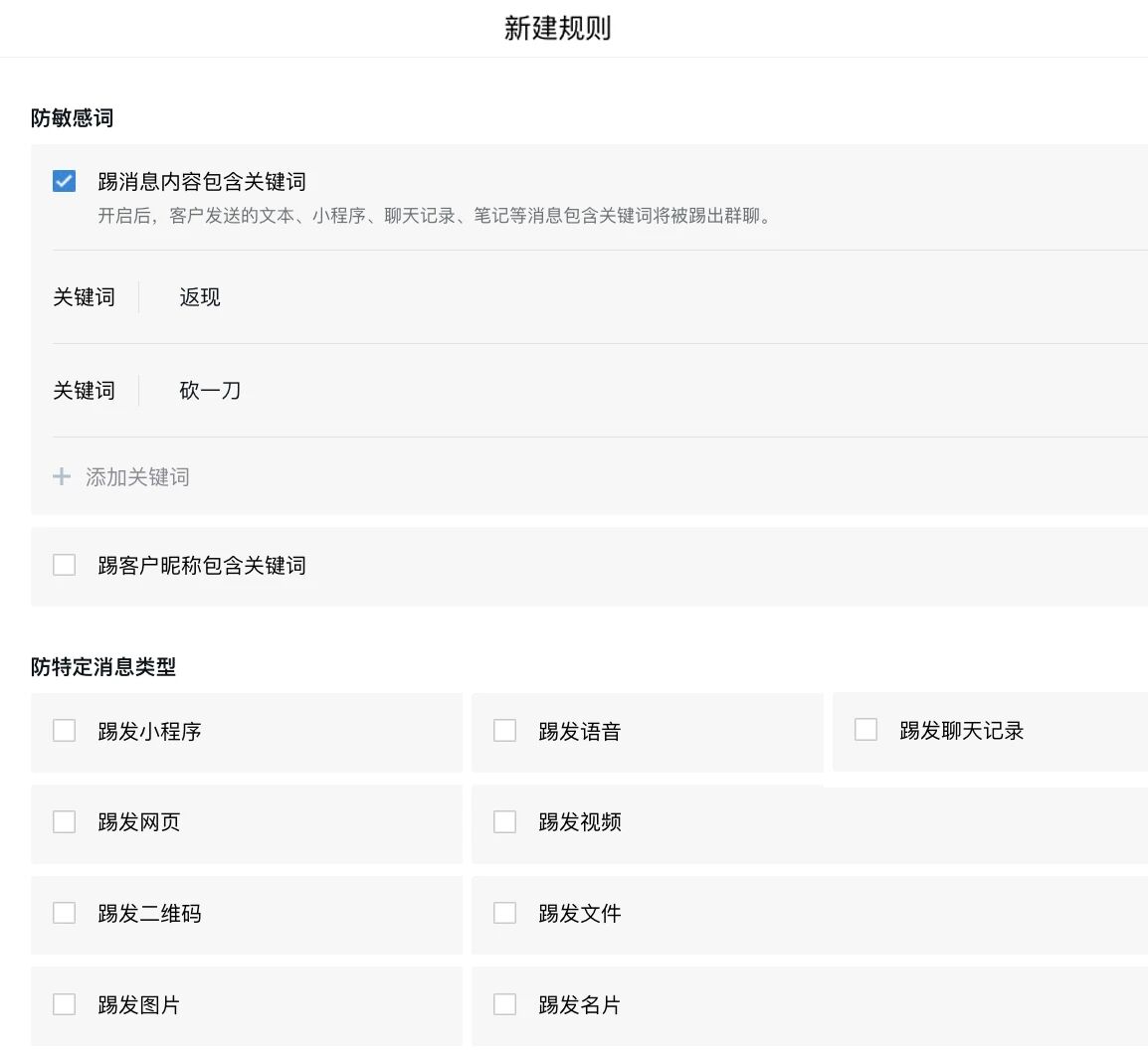Tick the 踢发文件 option

[x=504, y=913]
